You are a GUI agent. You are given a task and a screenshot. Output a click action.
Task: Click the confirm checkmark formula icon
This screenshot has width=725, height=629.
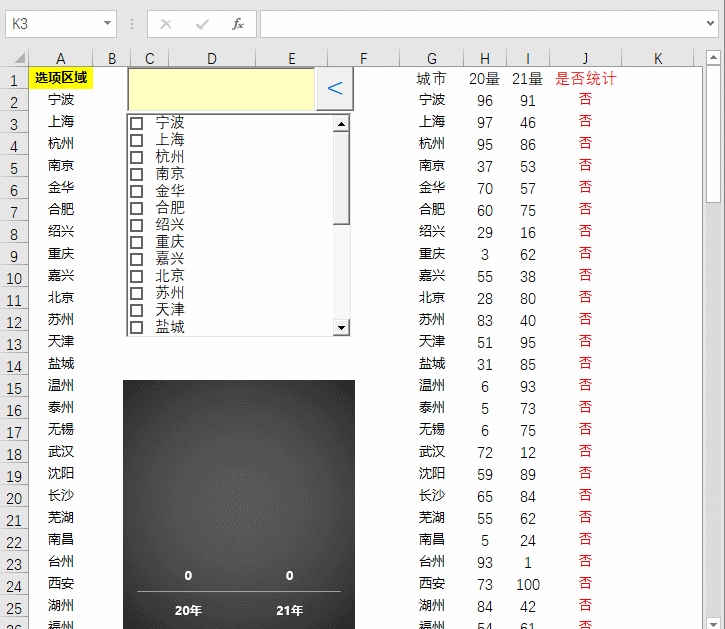(x=202, y=24)
